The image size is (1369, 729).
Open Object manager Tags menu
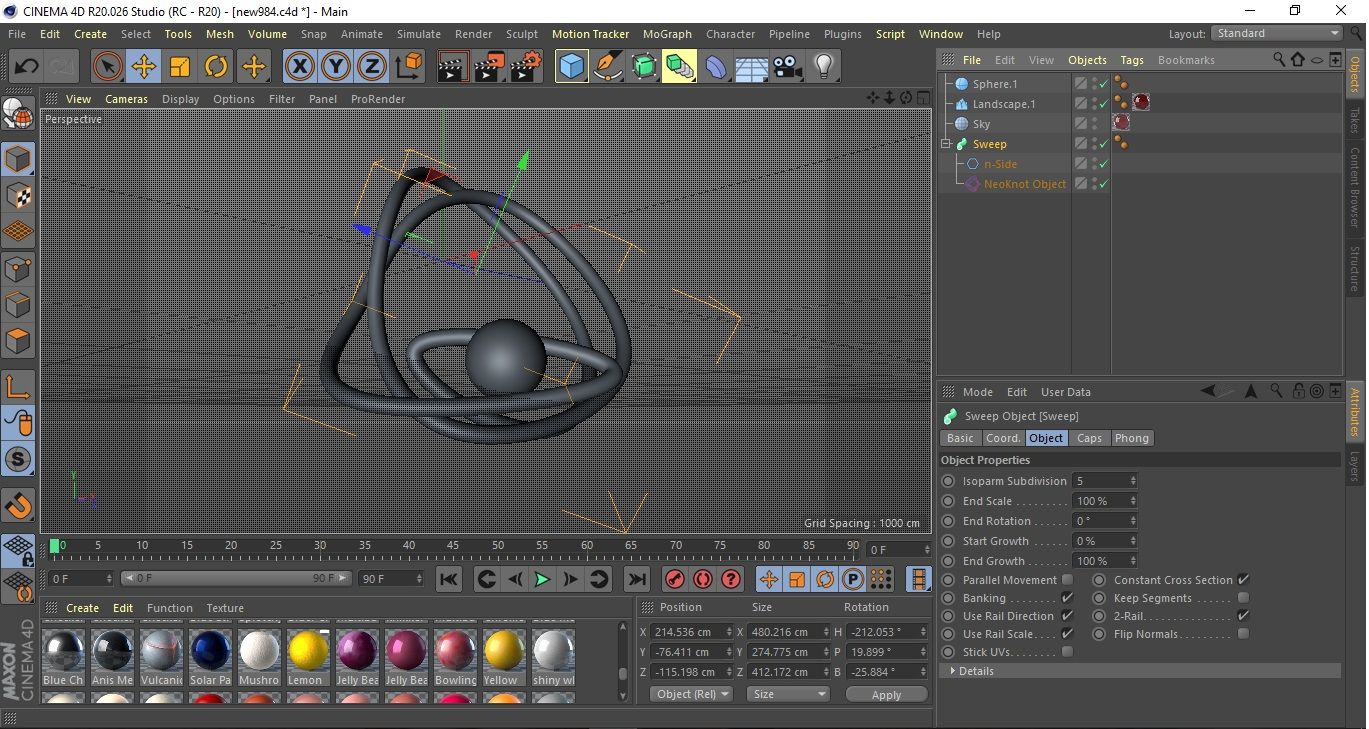(1131, 60)
